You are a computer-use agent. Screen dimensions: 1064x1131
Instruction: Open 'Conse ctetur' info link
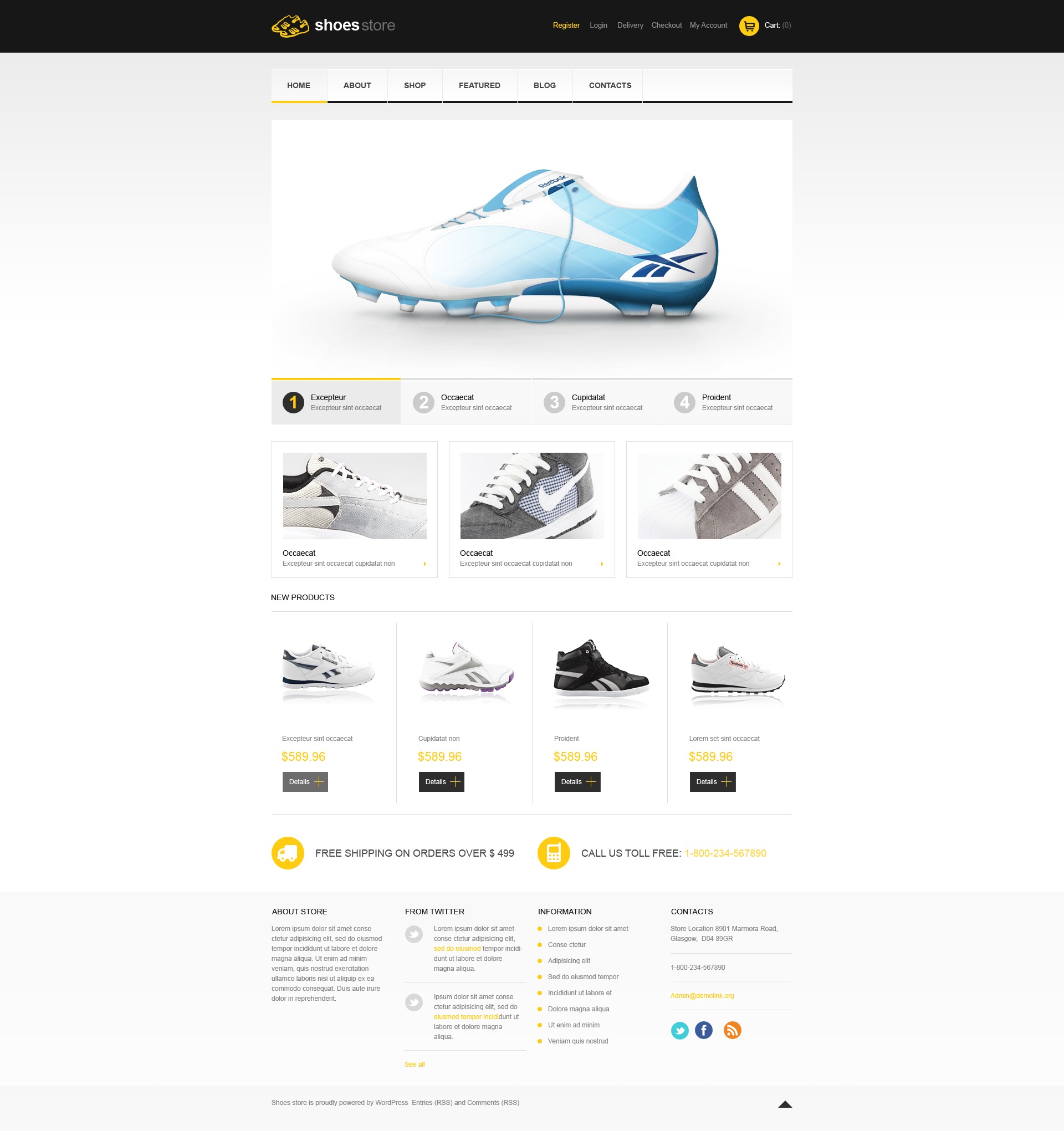click(567, 944)
